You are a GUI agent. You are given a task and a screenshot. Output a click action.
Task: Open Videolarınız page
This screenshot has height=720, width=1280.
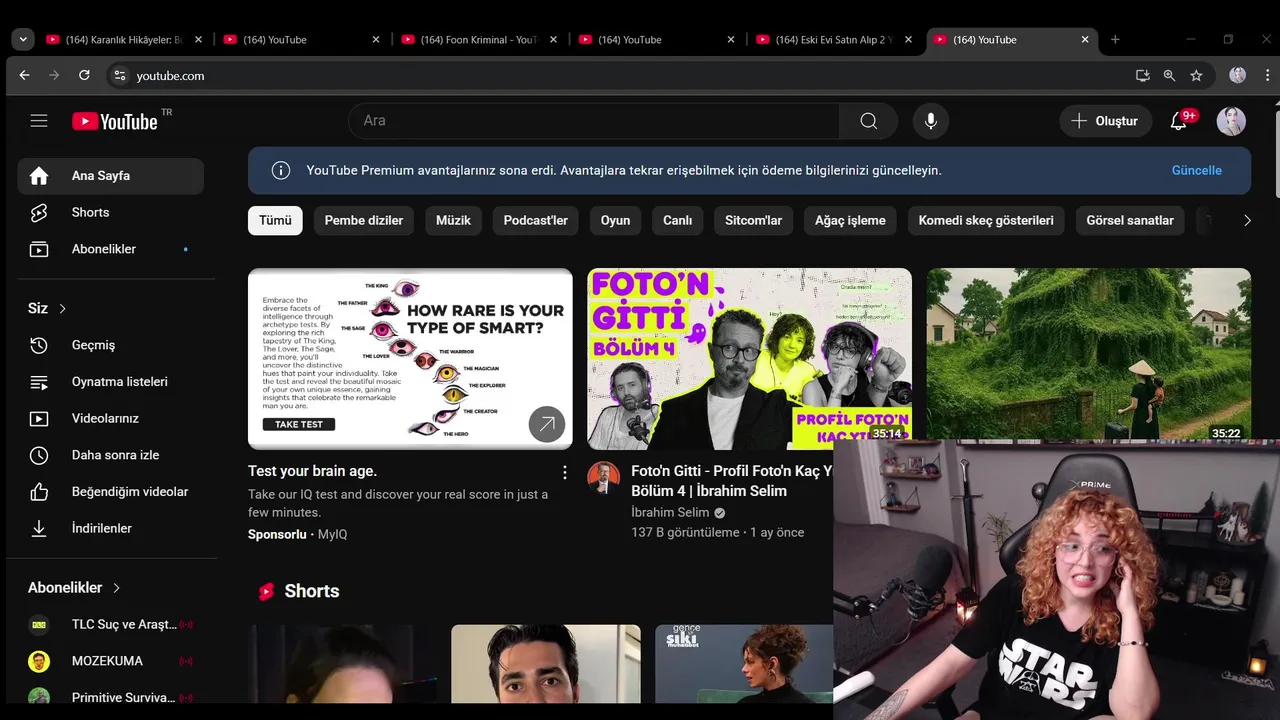click(x=110, y=418)
